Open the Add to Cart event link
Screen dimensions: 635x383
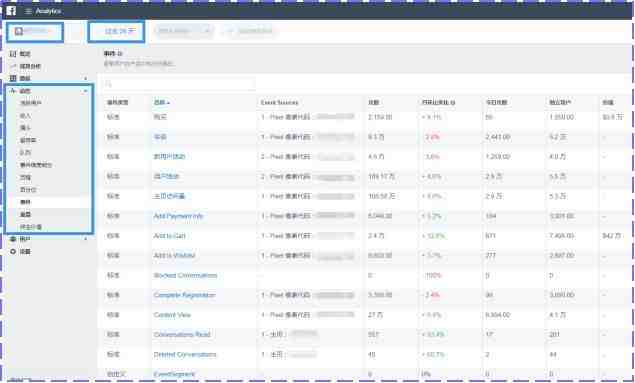(x=169, y=236)
